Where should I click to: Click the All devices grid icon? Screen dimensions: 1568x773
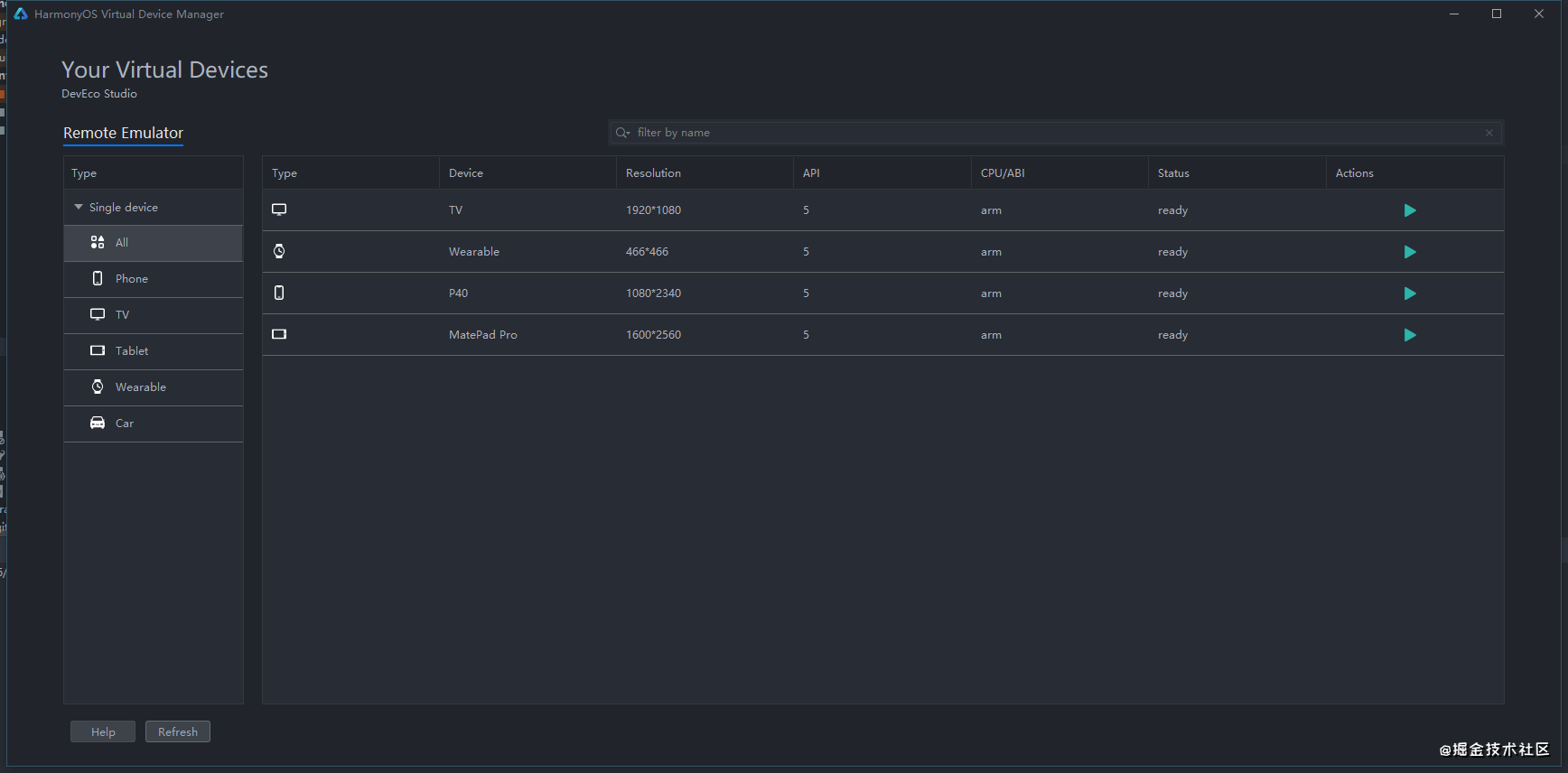pos(98,242)
